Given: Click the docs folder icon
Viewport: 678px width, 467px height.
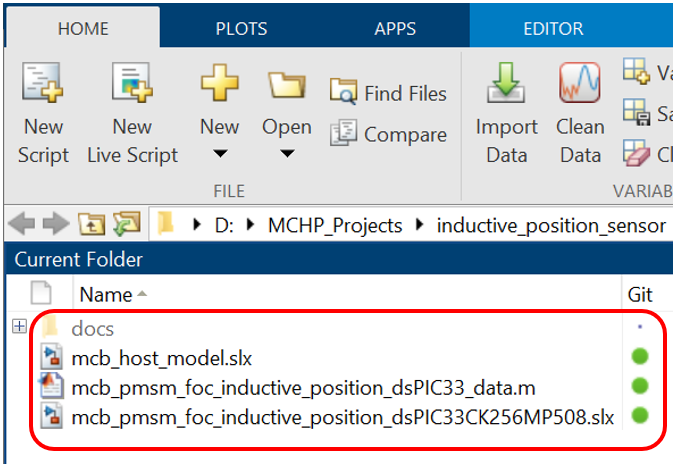Looking at the screenshot, I should pos(51,326).
